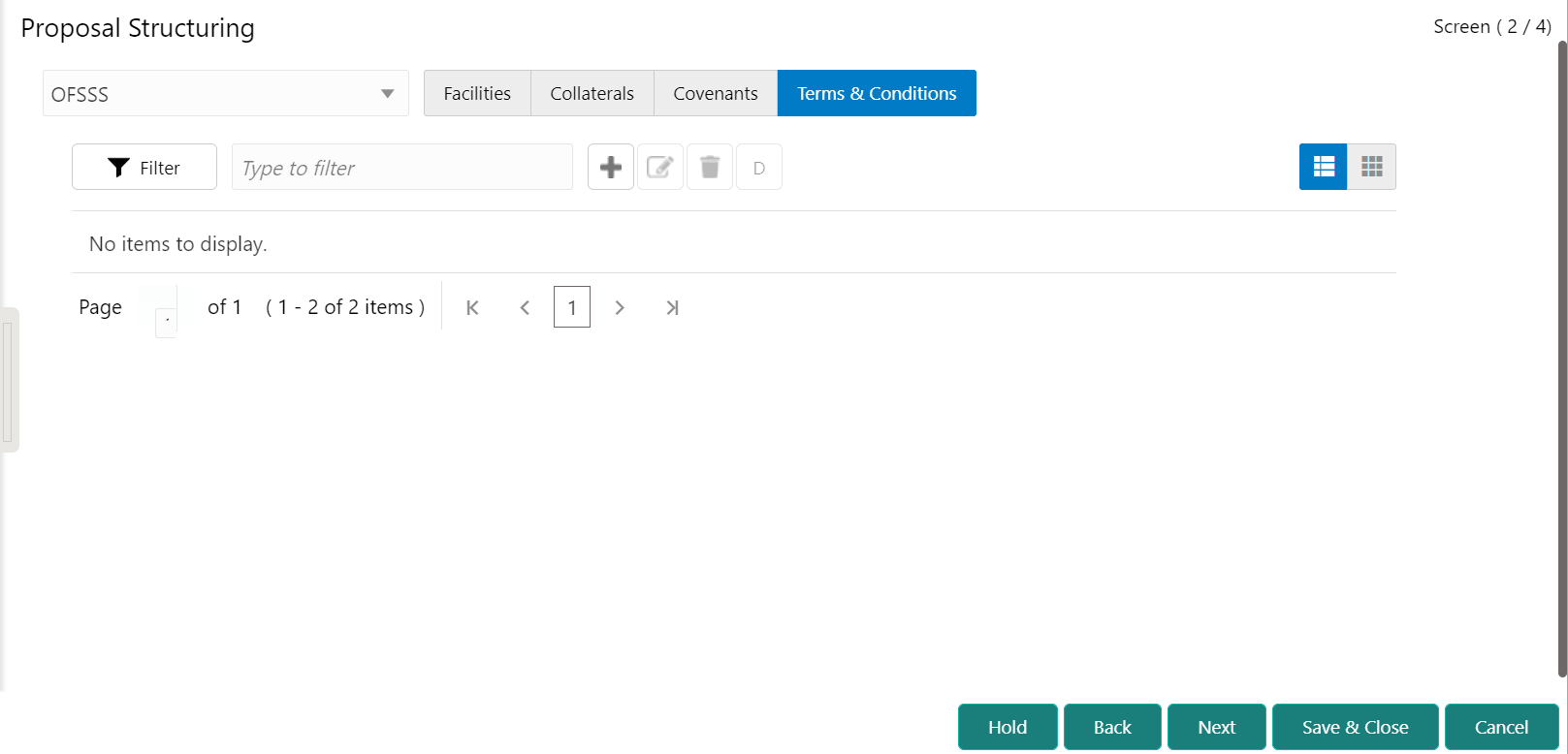Switch to the Covenants tab
This screenshot has width=1568, height=754.
point(716,93)
